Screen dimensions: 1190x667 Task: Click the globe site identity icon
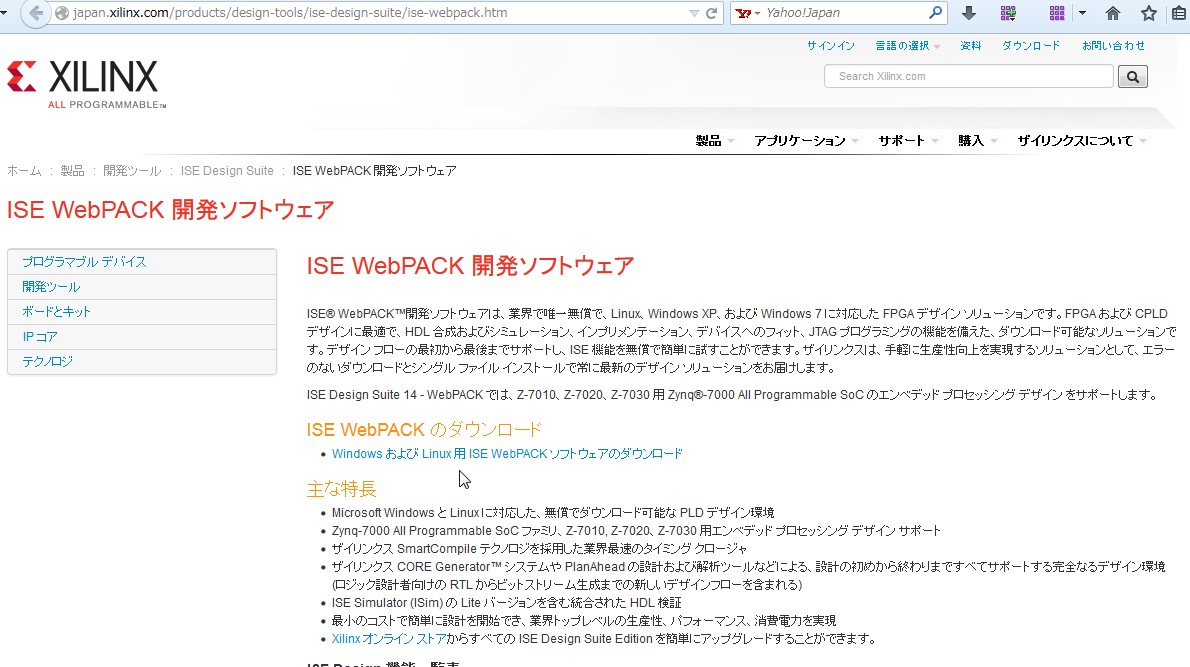[x=62, y=13]
